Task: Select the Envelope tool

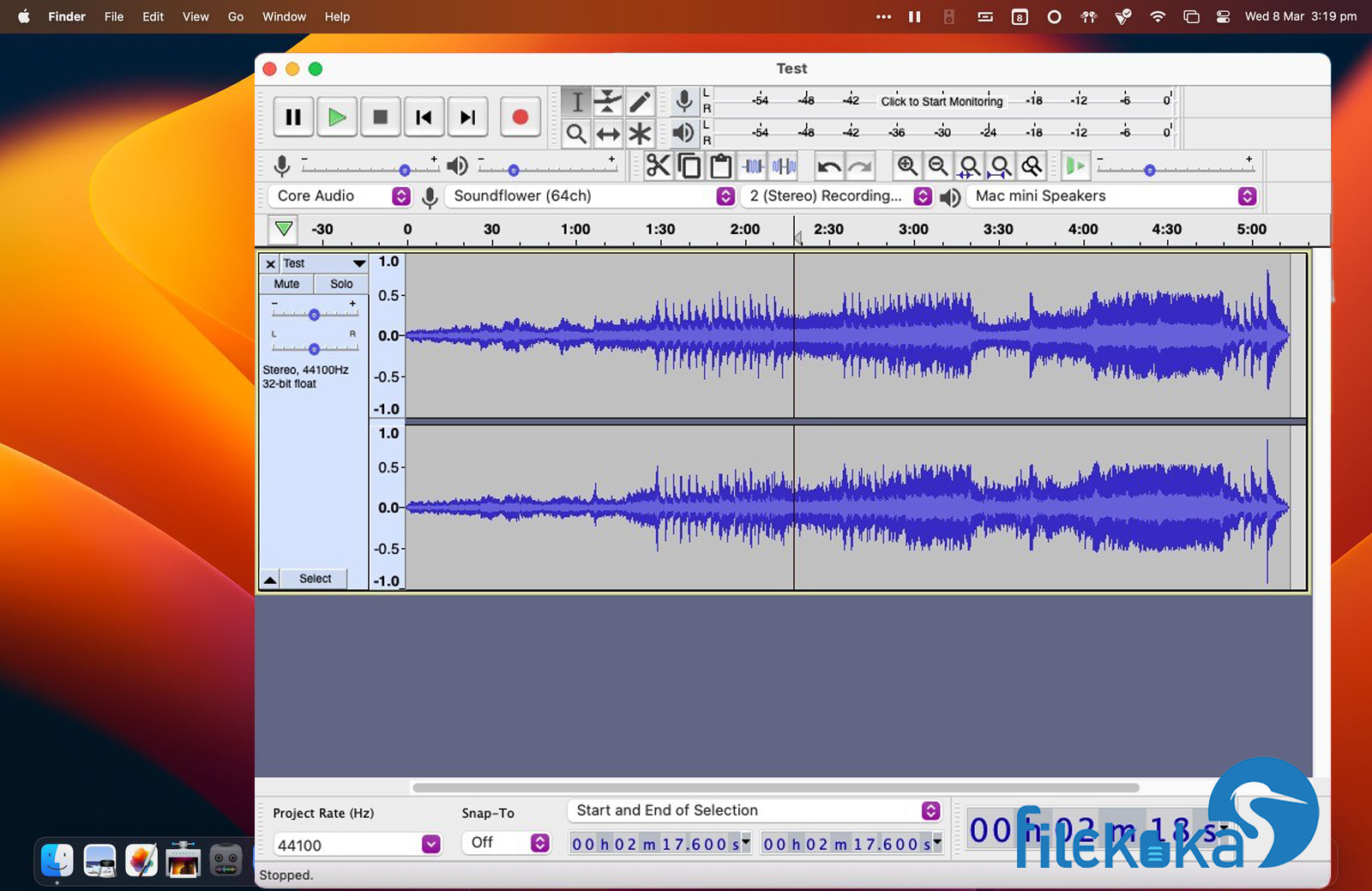Action: point(608,102)
